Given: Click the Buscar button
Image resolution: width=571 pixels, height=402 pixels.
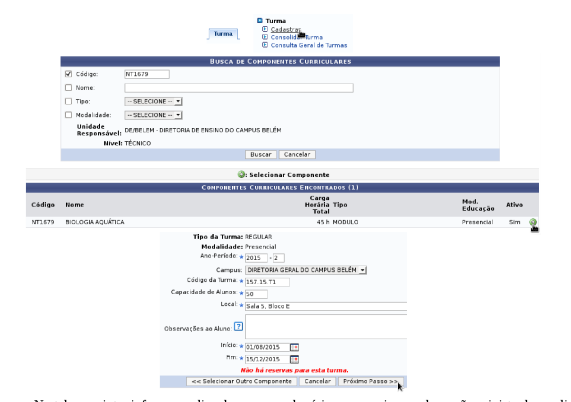Looking at the screenshot, I should pyautogui.click(x=261, y=155).
